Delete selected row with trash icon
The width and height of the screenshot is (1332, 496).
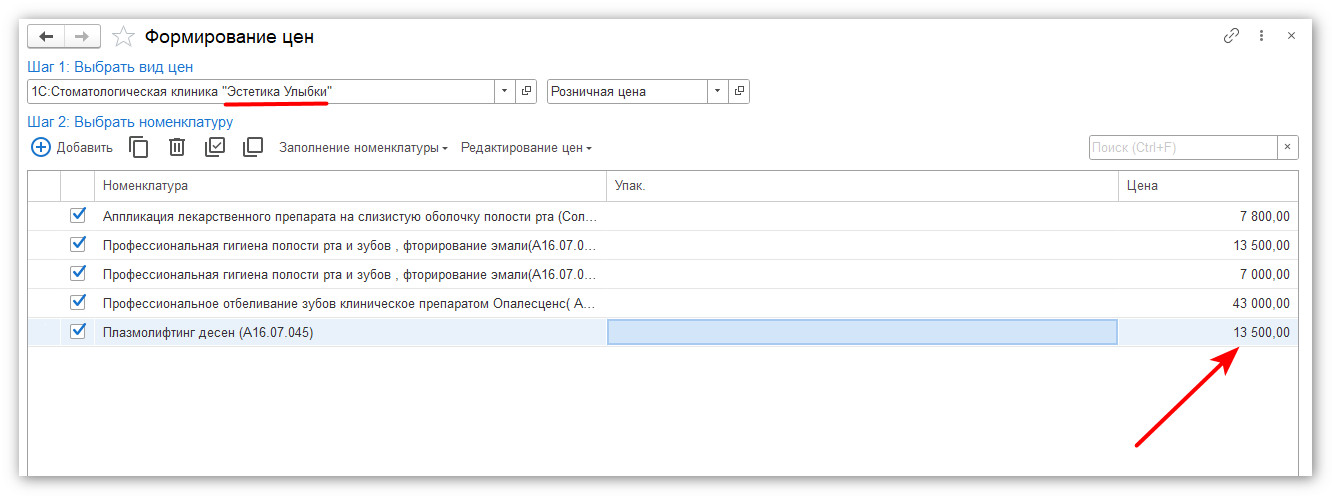click(x=177, y=147)
